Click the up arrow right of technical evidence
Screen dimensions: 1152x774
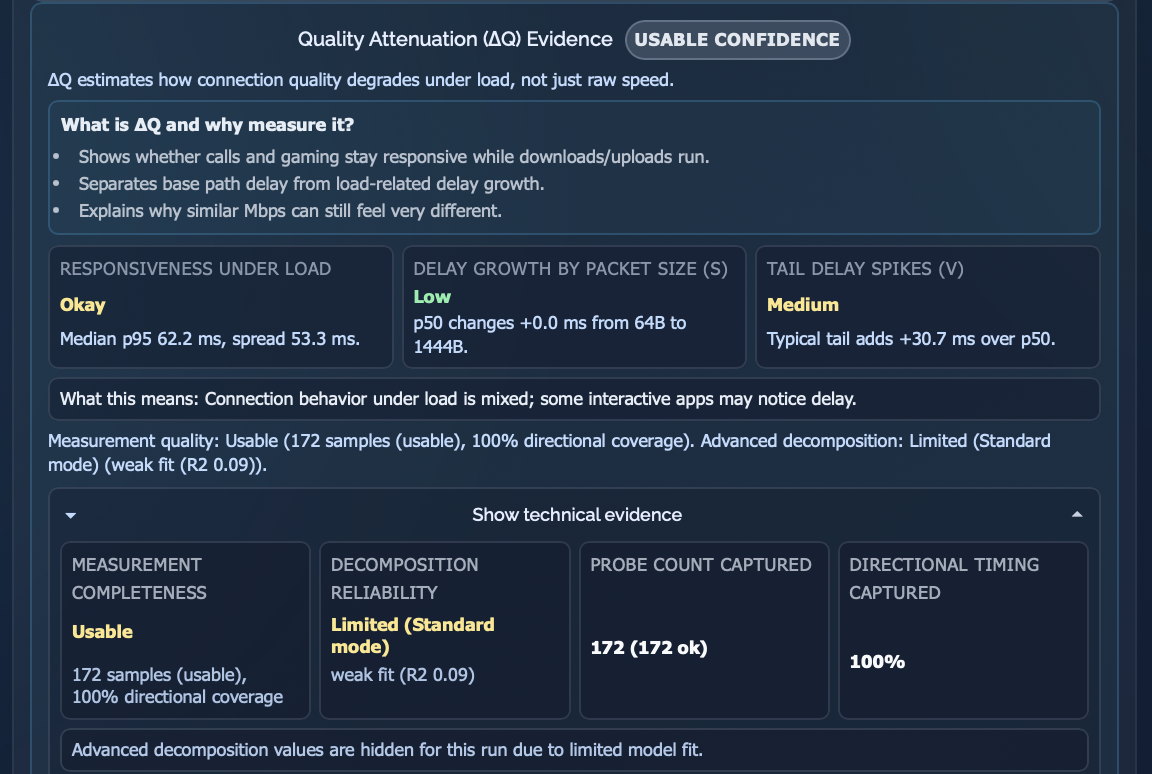click(1077, 515)
